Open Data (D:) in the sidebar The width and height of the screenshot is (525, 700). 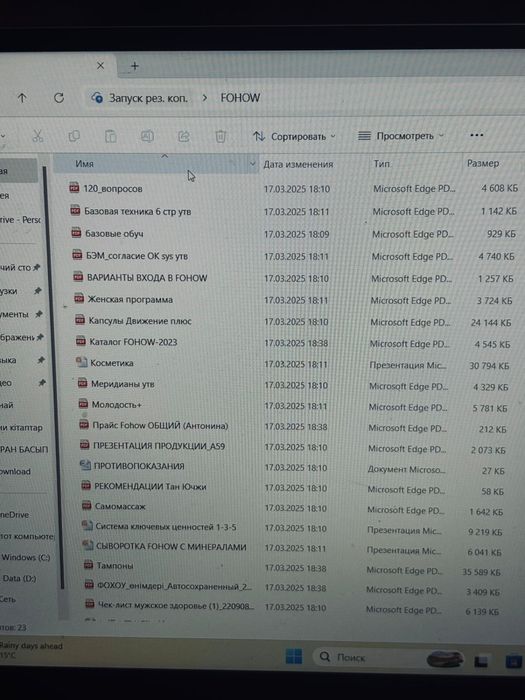[x=19, y=578]
